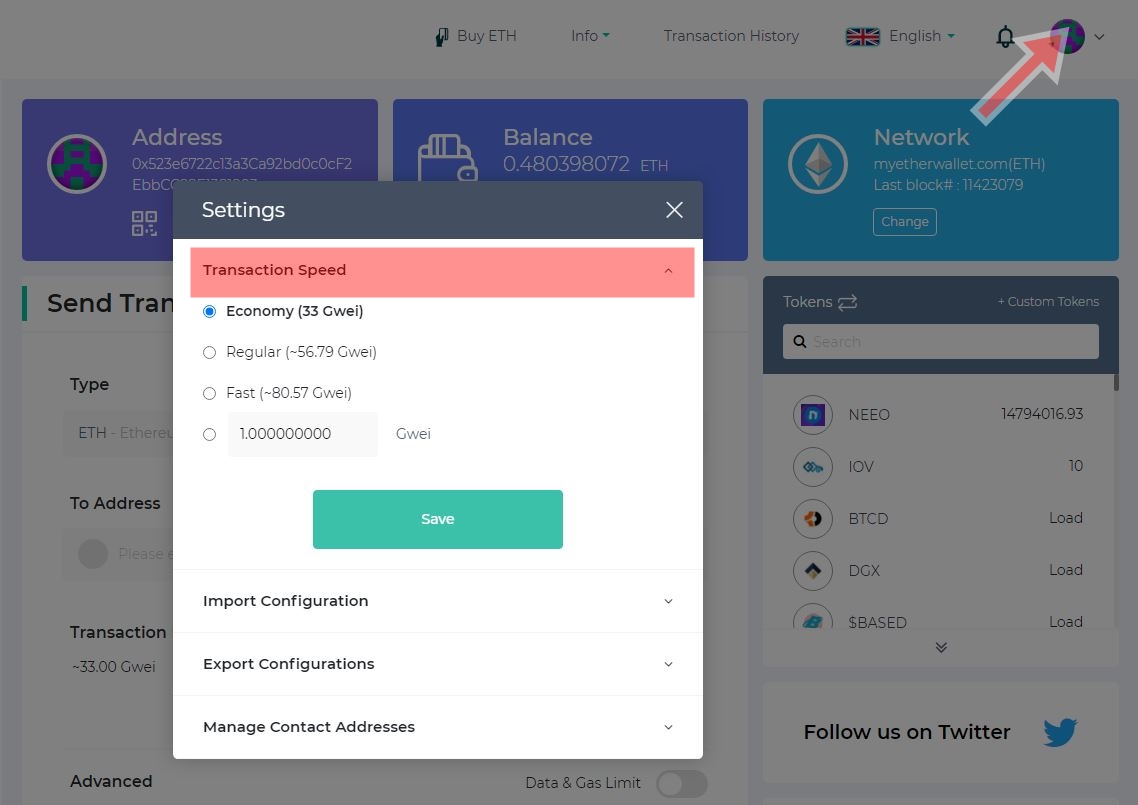This screenshot has height=805, width=1138.
Task: Open the English language dropdown
Action: tap(921, 36)
